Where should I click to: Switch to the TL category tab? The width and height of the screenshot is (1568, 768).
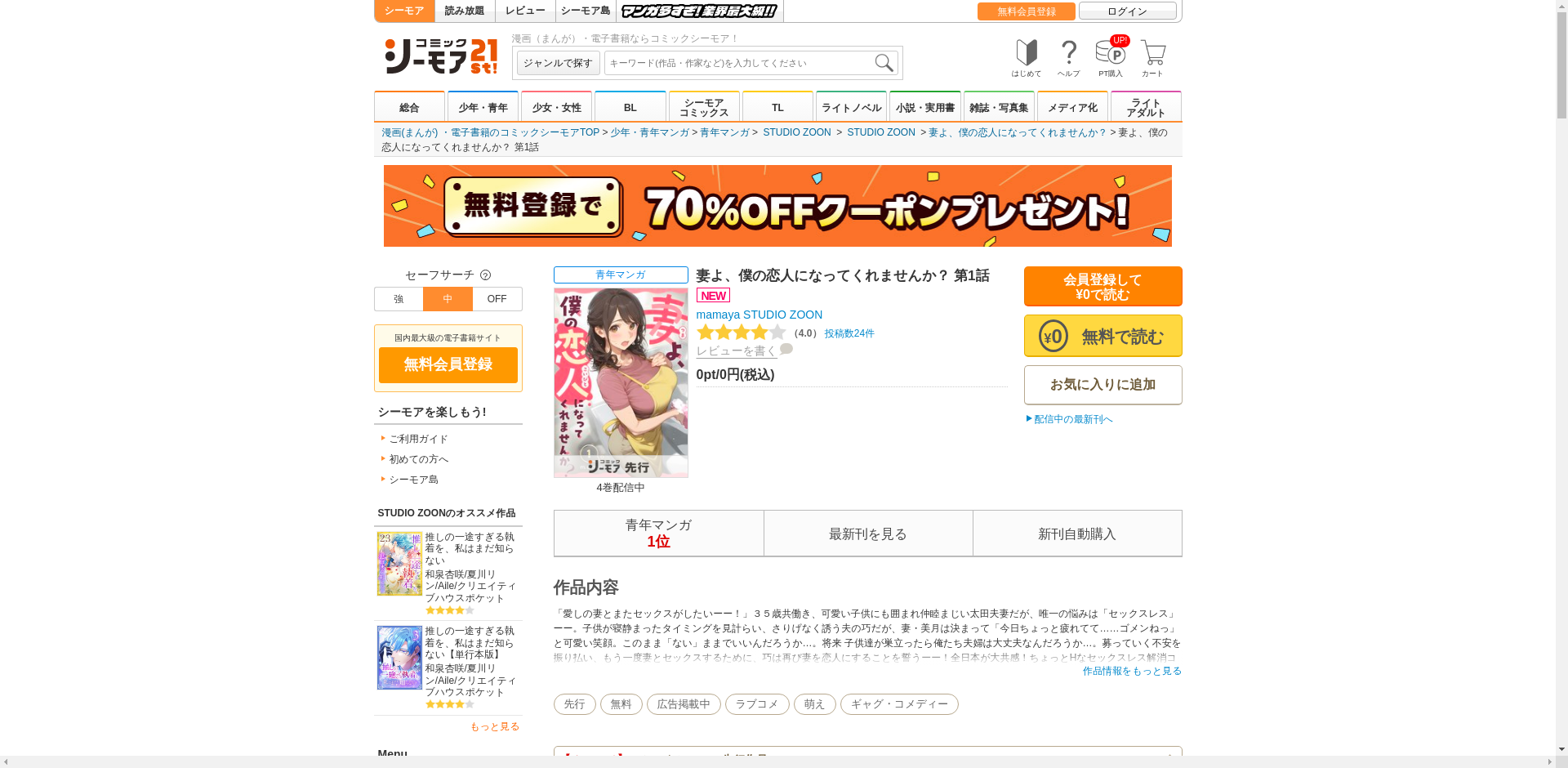click(778, 106)
